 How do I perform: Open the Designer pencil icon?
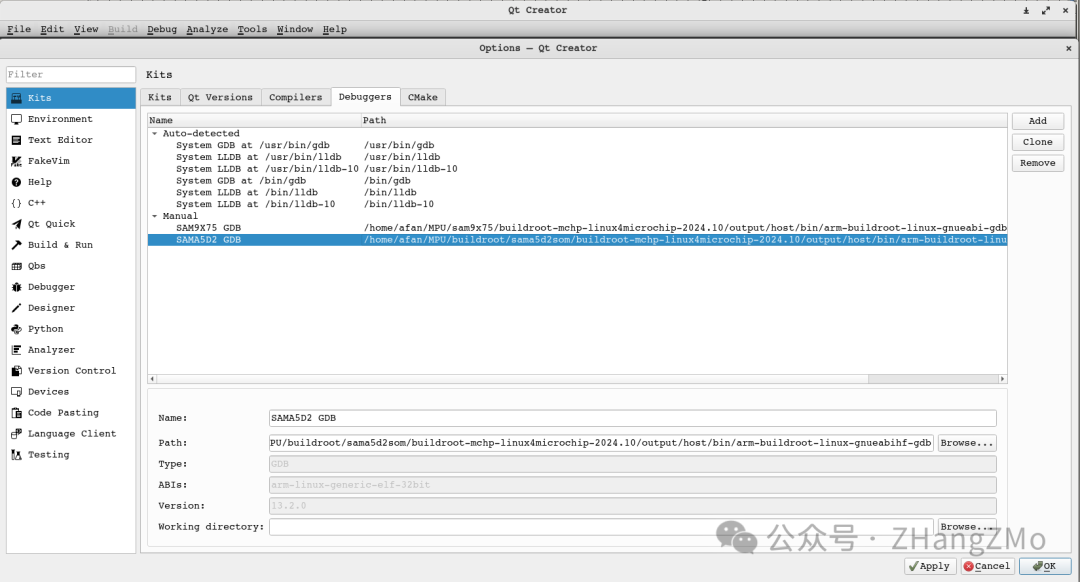coord(17,308)
